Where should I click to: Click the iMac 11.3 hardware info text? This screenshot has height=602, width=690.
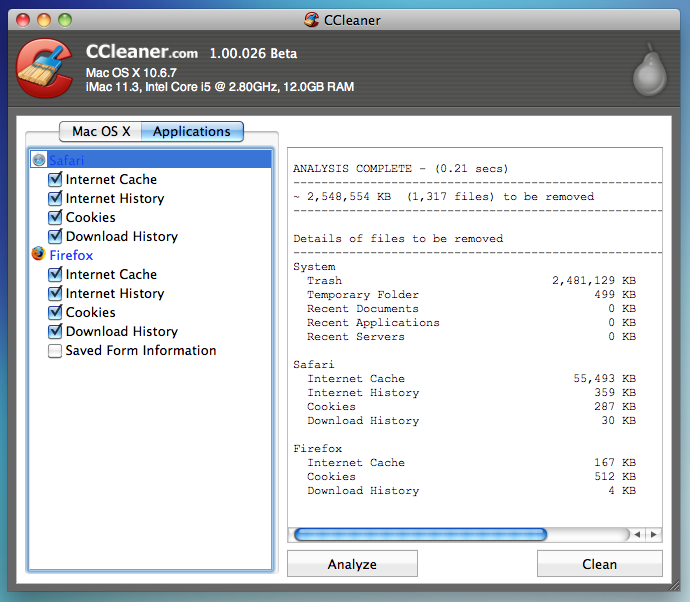[220, 87]
